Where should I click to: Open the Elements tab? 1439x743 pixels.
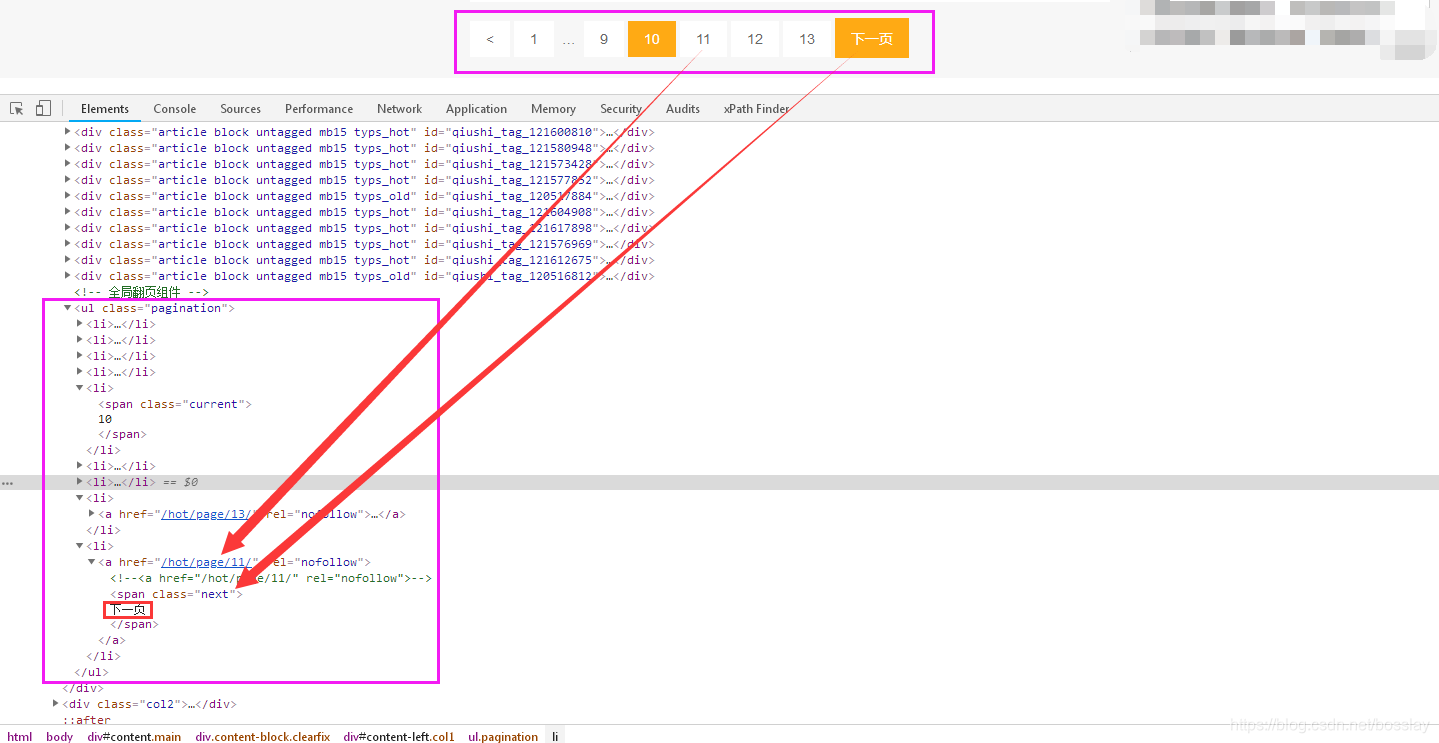click(x=105, y=109)
